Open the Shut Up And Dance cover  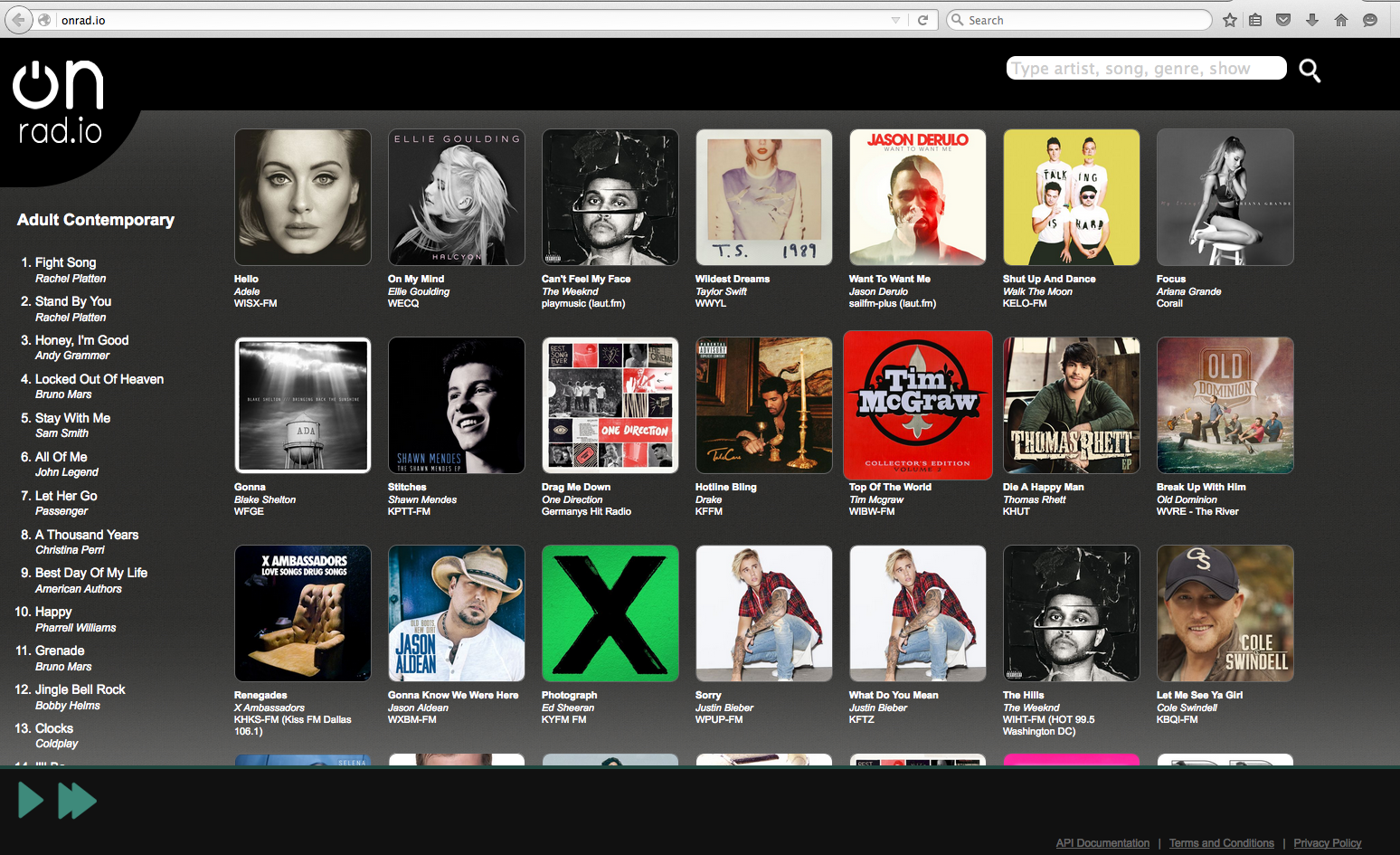point(1072,197)
